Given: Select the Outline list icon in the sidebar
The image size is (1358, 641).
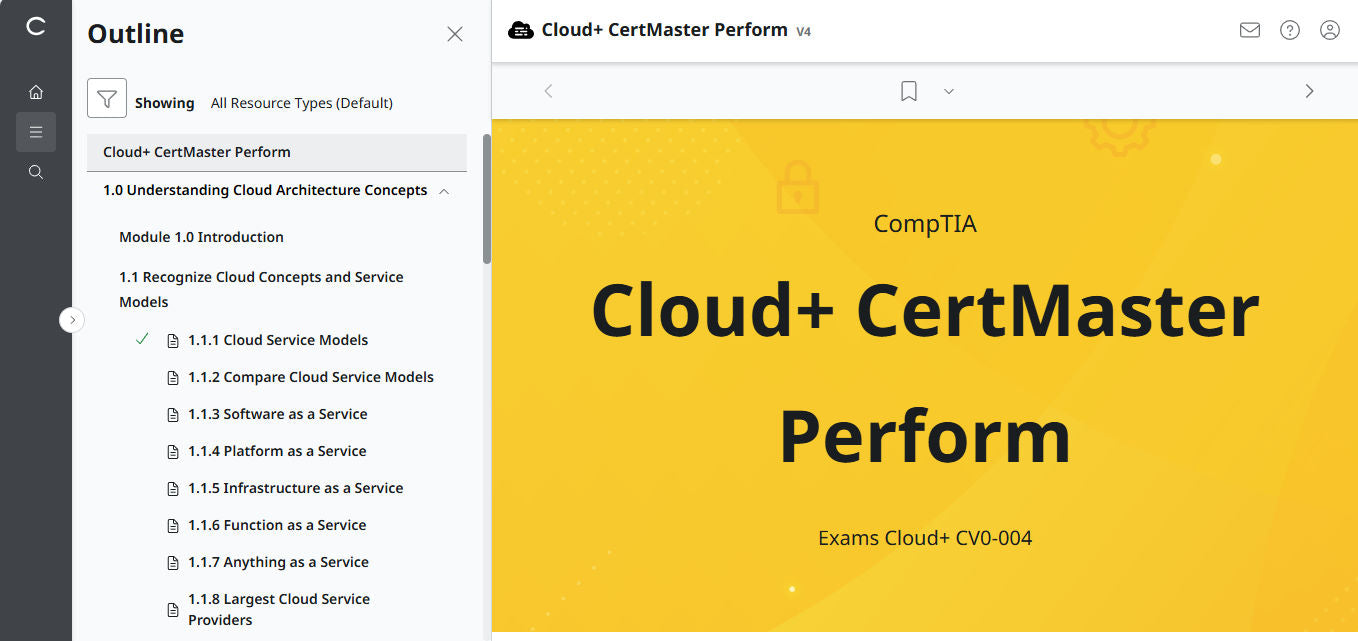Looking at the screenshot, I should [x=36, y=131].
